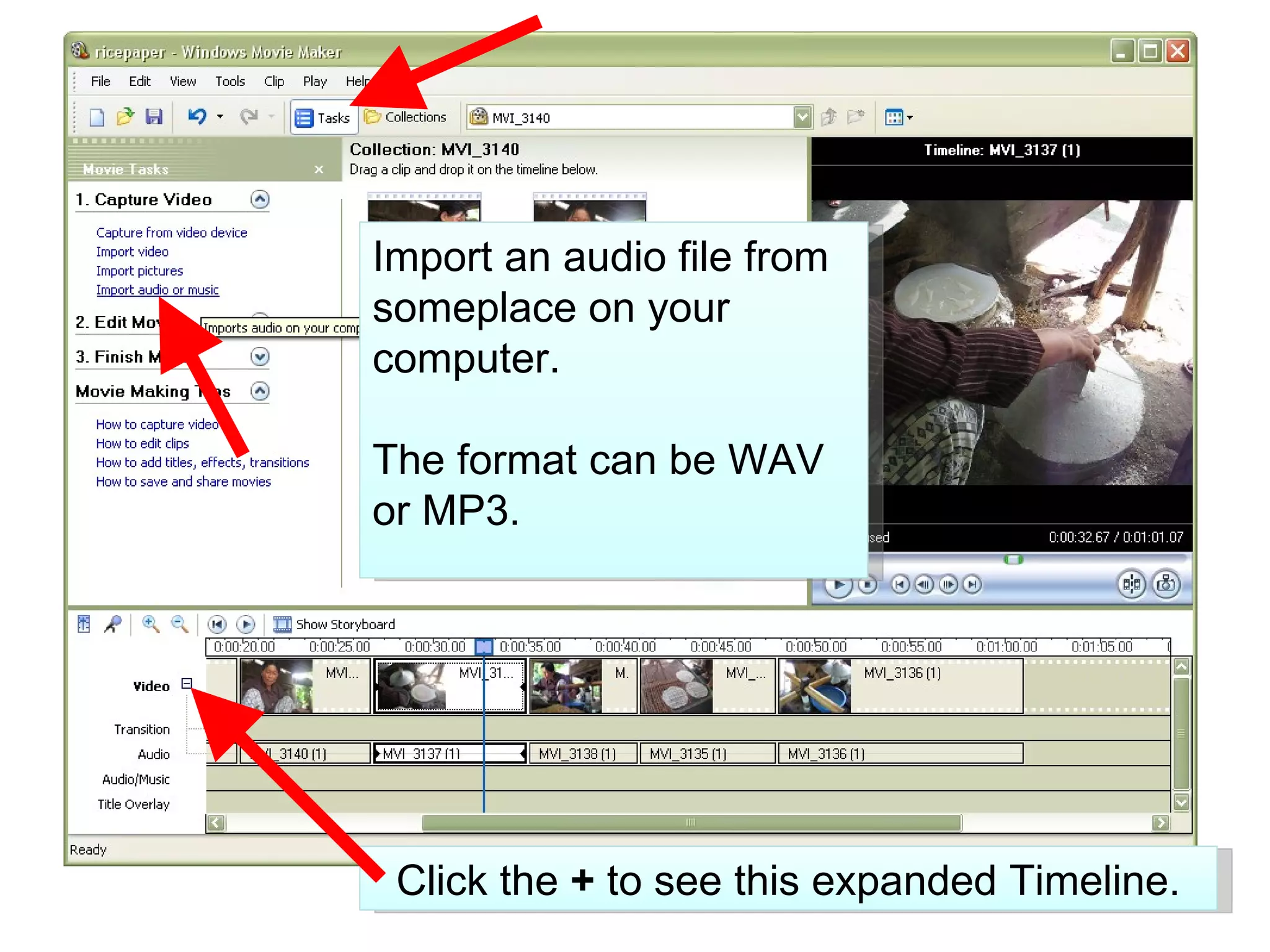
Task: Select the MVI_3138 (1) audio clip
Action: 582,754
